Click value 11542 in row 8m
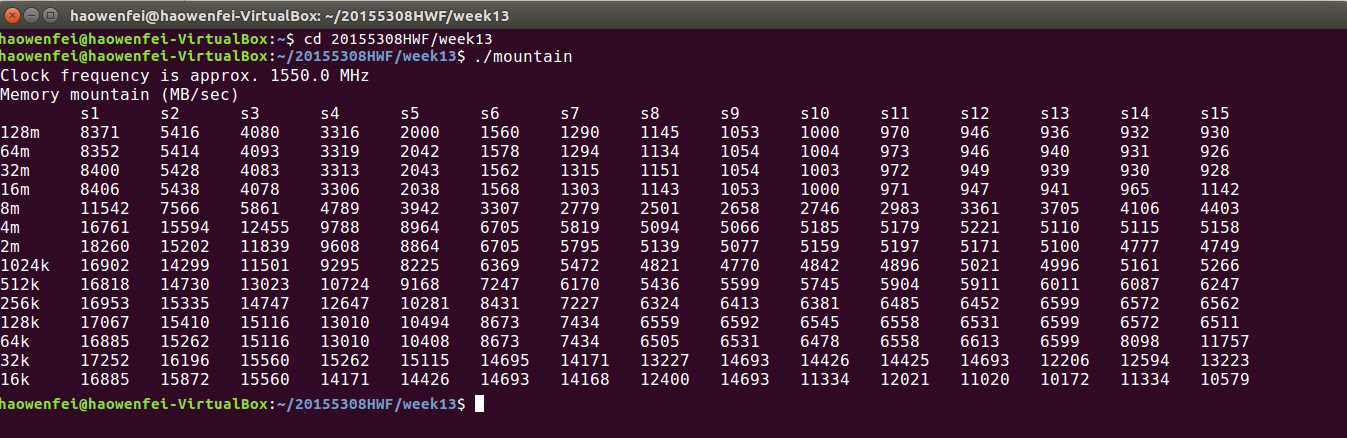Viewport: 1347px width, 438px height. click(x=105, y=209)
